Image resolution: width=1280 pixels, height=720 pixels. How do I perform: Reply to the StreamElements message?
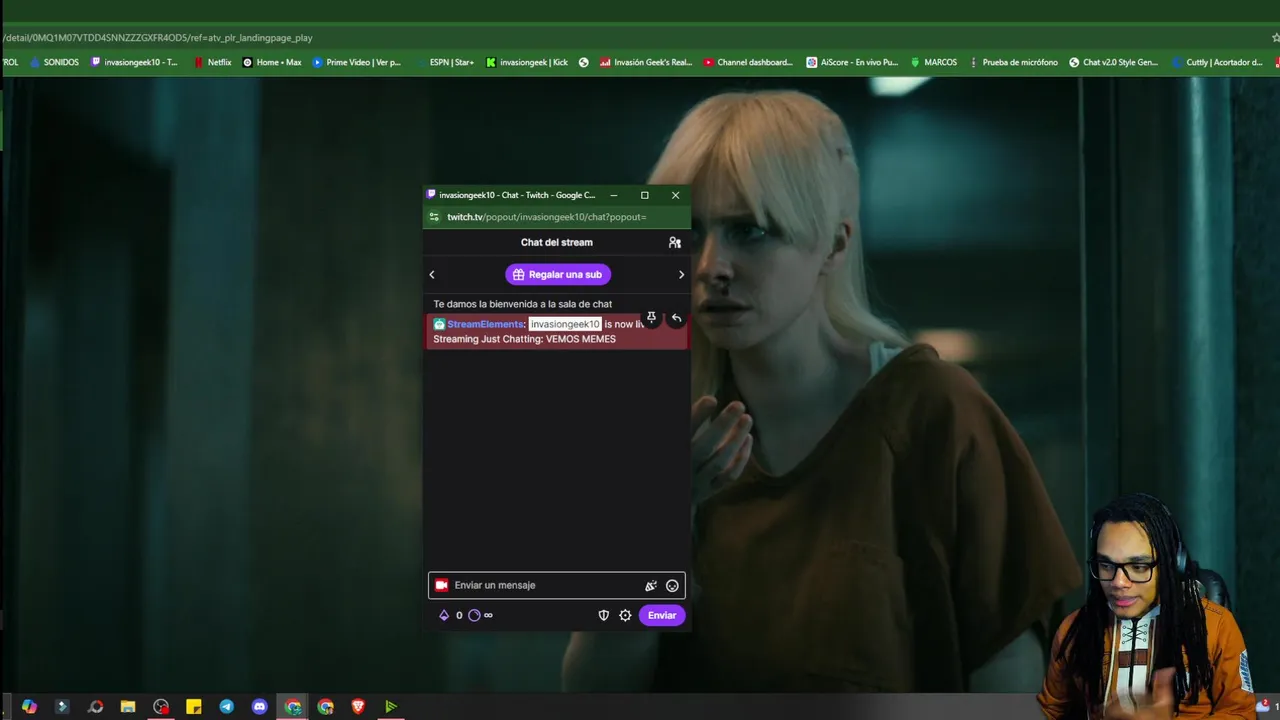(x=676, y=318)
